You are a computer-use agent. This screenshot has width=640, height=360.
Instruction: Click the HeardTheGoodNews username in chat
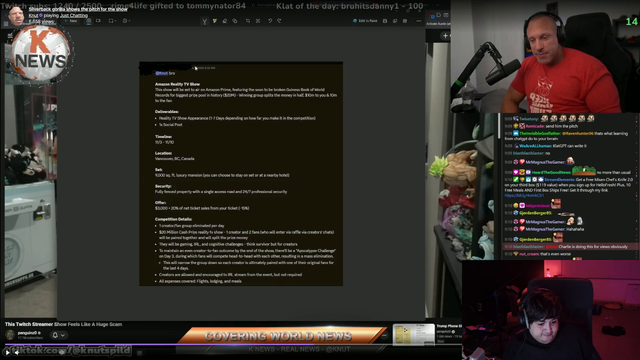(x=551, y=172)
